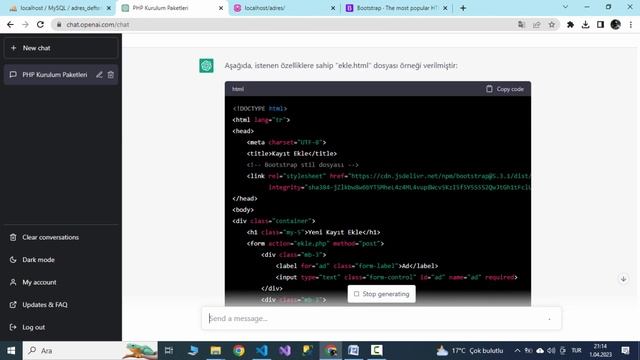This screenshot has width=640, height=360.
Task: Start a New chat in the sidebar
Action: point(61,48)
